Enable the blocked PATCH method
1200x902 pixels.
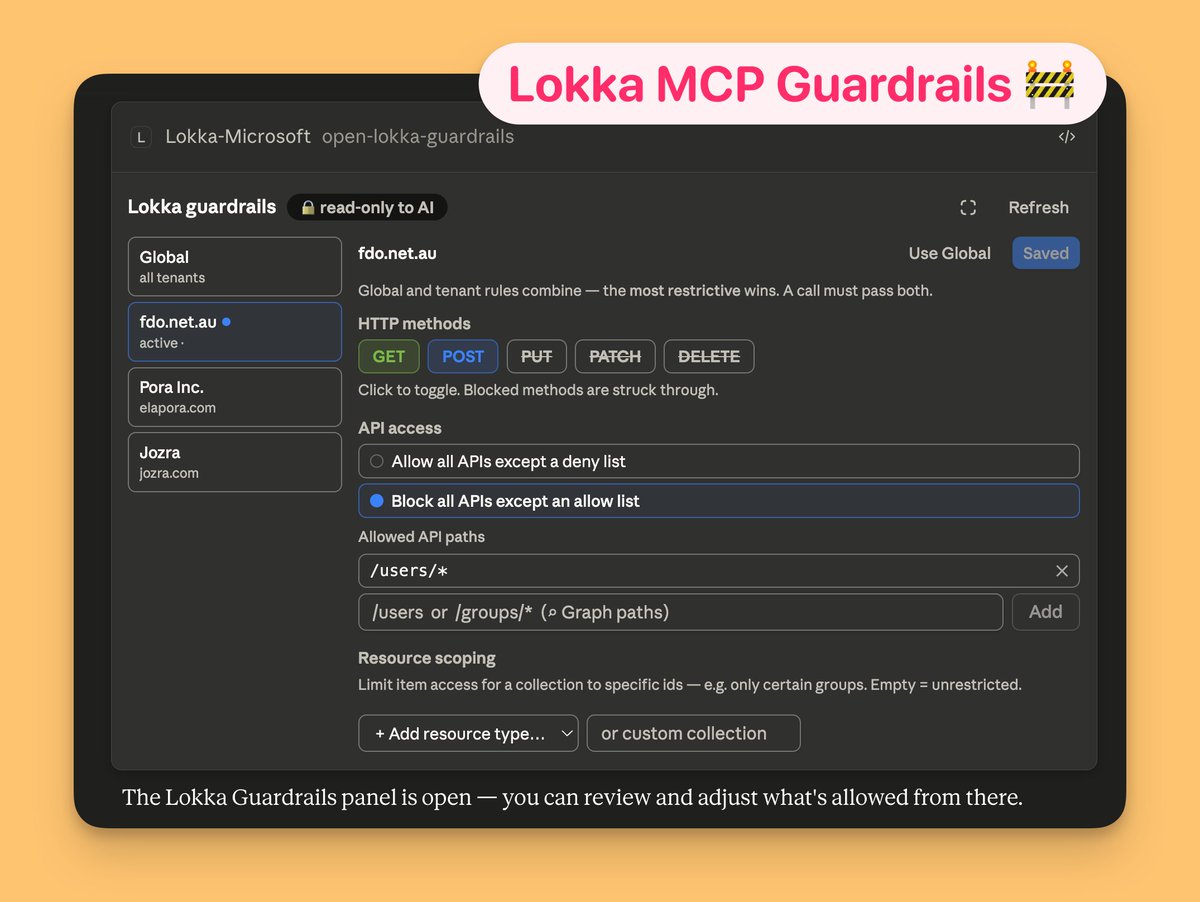pyautogui.click(x=615, y=357)
